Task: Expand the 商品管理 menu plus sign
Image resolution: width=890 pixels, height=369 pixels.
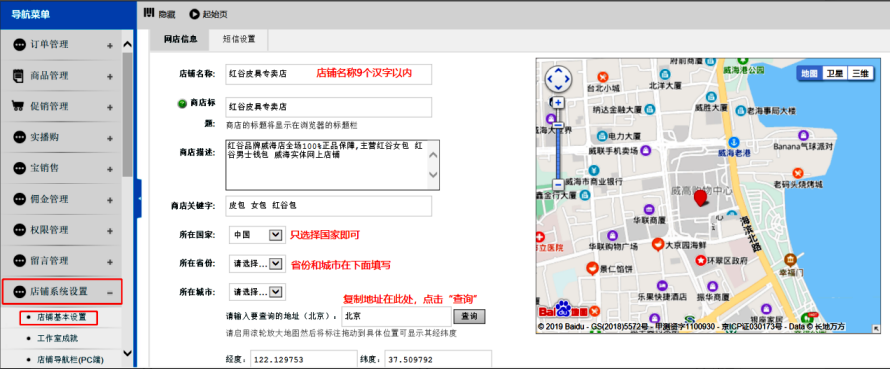Action: pyautogui.click(x=110, y=76)
